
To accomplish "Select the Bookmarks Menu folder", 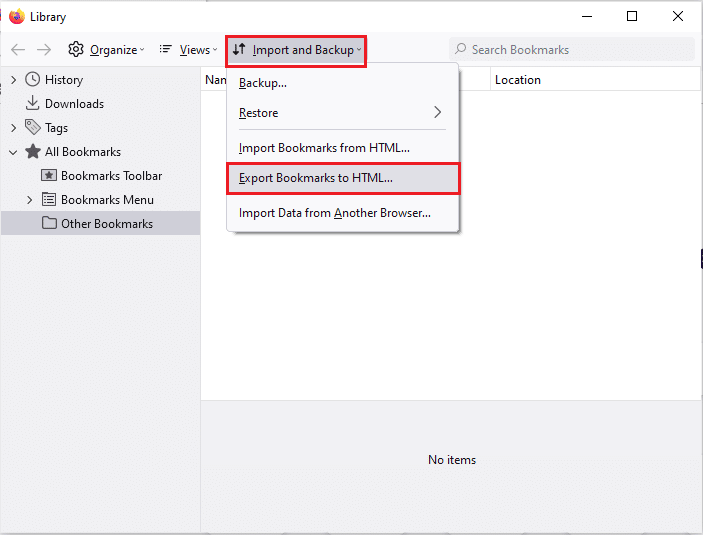I will pos(100,200).
